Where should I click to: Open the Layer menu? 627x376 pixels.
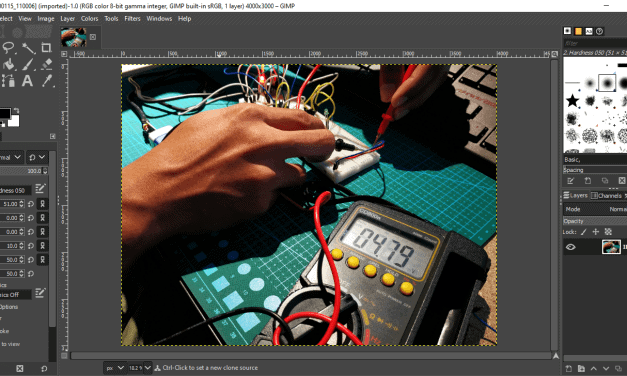point(68,18)
